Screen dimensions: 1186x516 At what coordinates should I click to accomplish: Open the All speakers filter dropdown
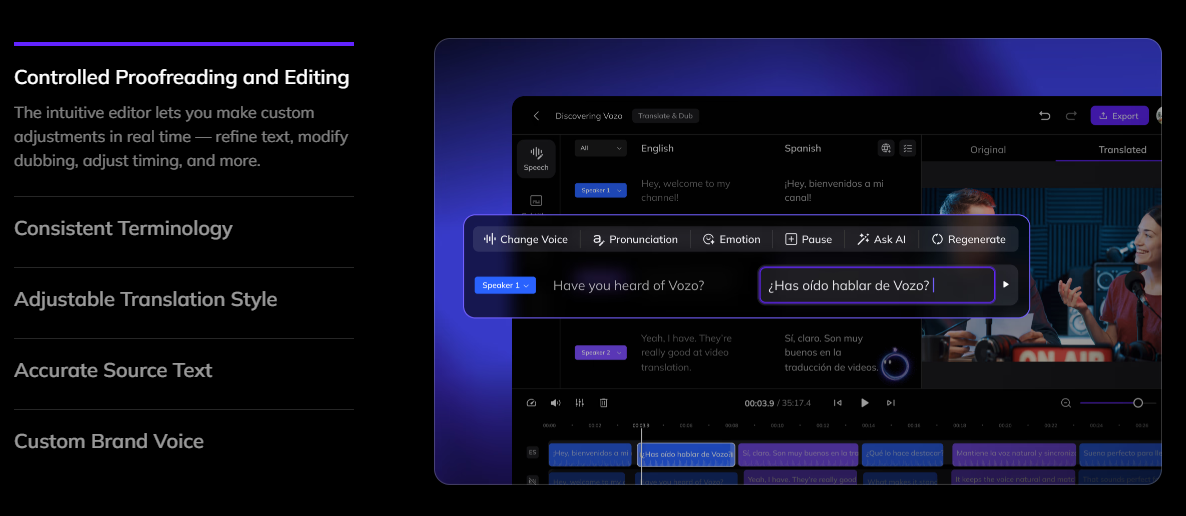tap(601, 148)
